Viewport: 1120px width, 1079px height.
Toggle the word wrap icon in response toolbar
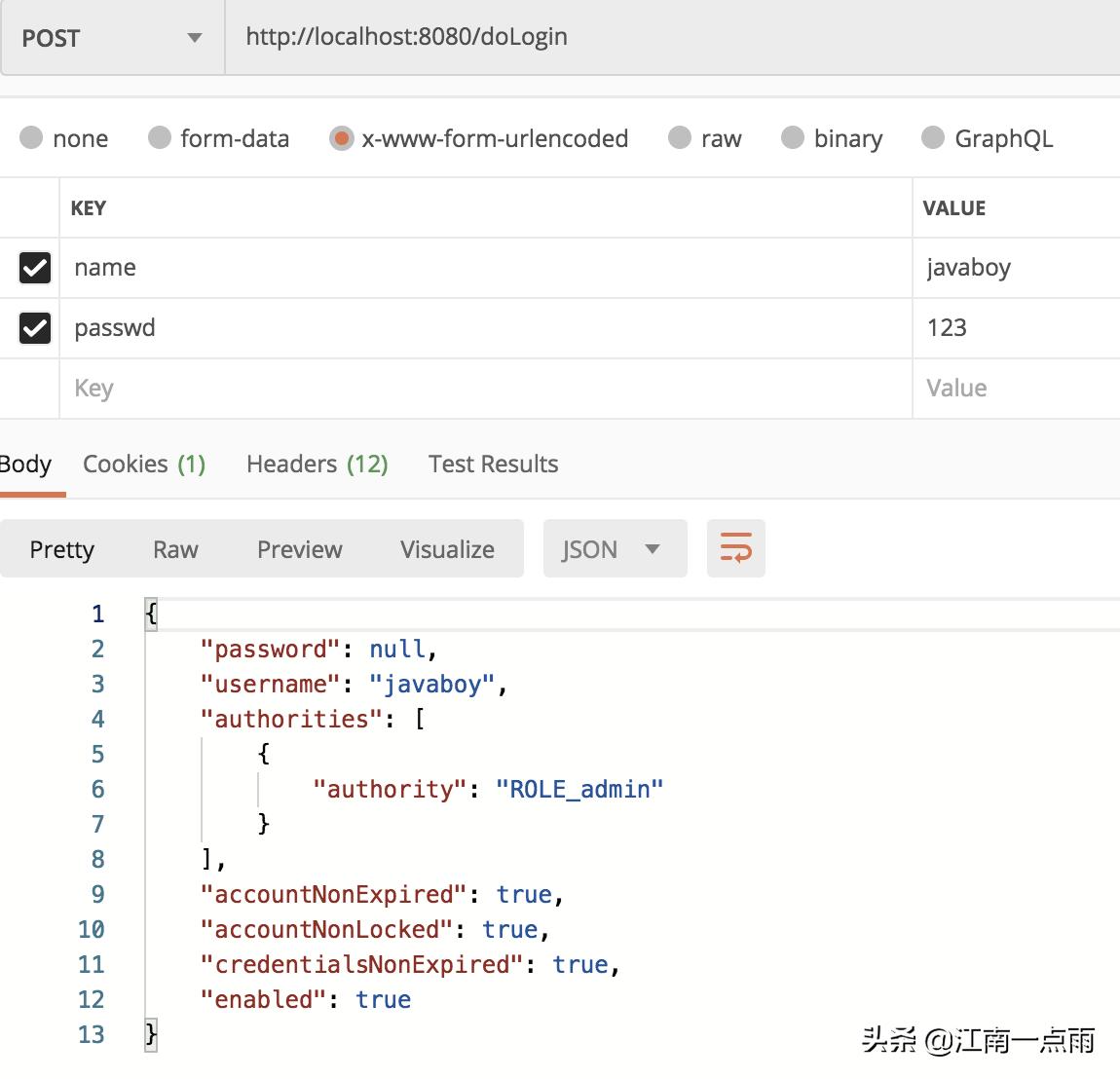pos(735,547)
